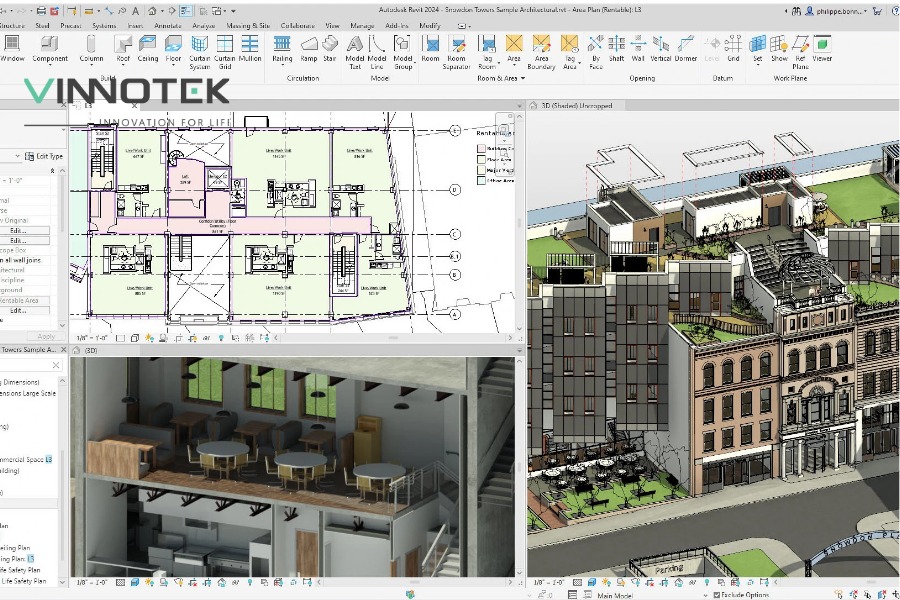Switch to the Collaborate tab
This screenshot has width=900, height=600.
point(298,26)
